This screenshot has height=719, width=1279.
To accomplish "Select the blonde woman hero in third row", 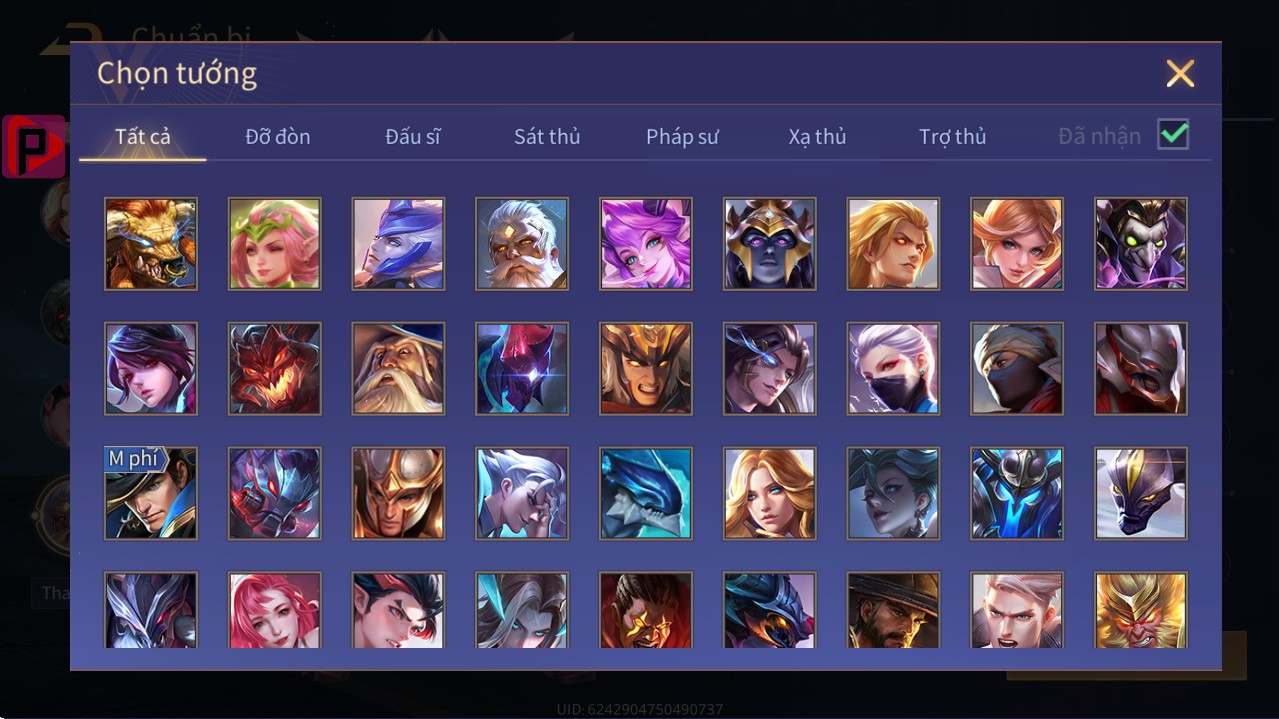I will tap(770, 493).
